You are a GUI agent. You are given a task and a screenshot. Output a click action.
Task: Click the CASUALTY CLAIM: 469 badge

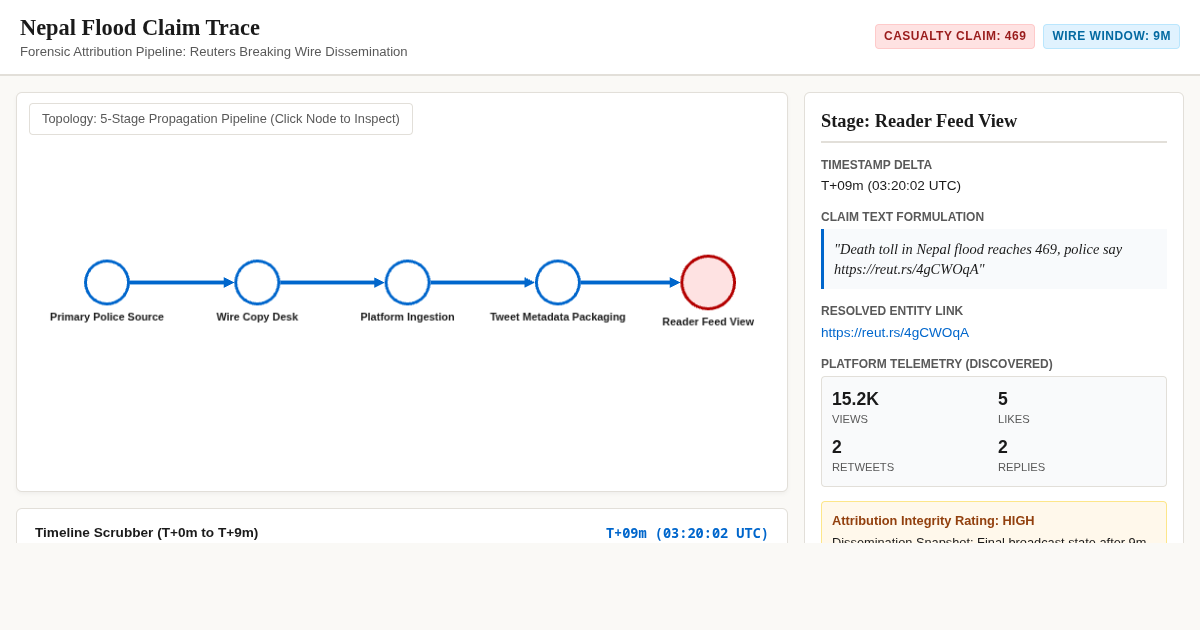coord(955,37)
